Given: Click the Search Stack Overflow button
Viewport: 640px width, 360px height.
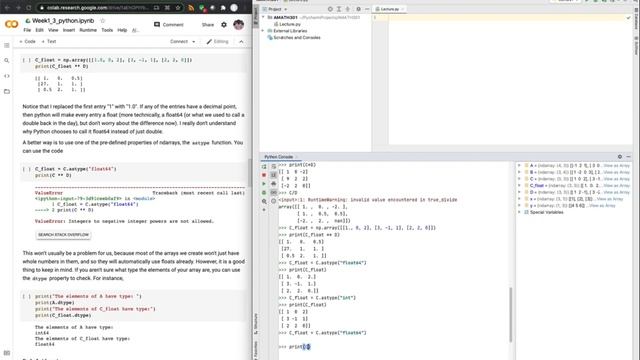Looking at the screenshot, I should [x=63, y=235].
